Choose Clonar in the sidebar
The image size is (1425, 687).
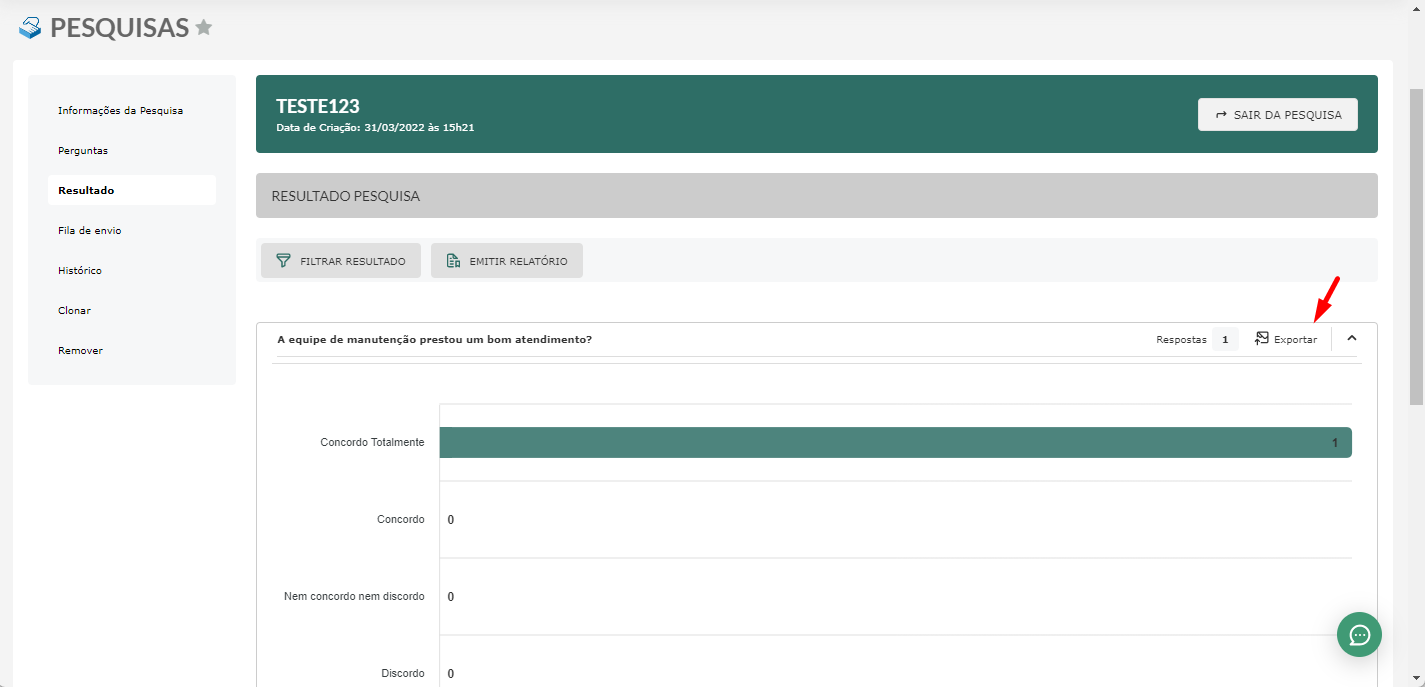pyautogui.click(x=74, y=310)
